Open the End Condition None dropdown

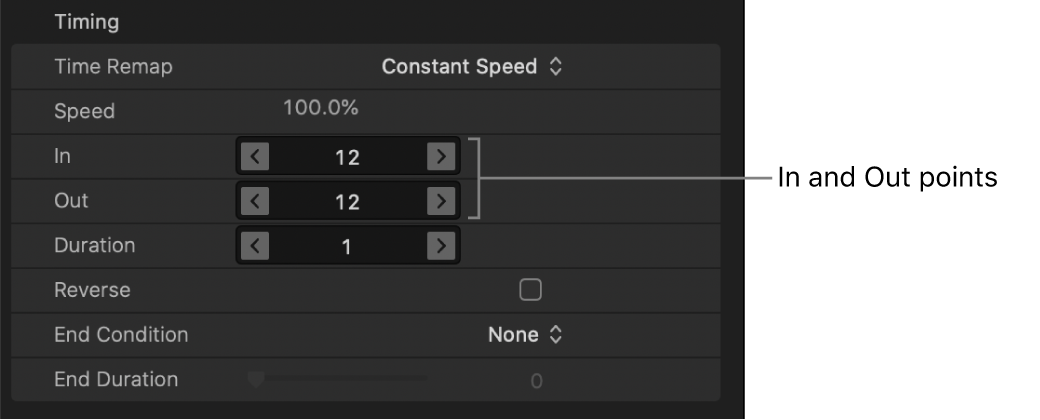525,335
